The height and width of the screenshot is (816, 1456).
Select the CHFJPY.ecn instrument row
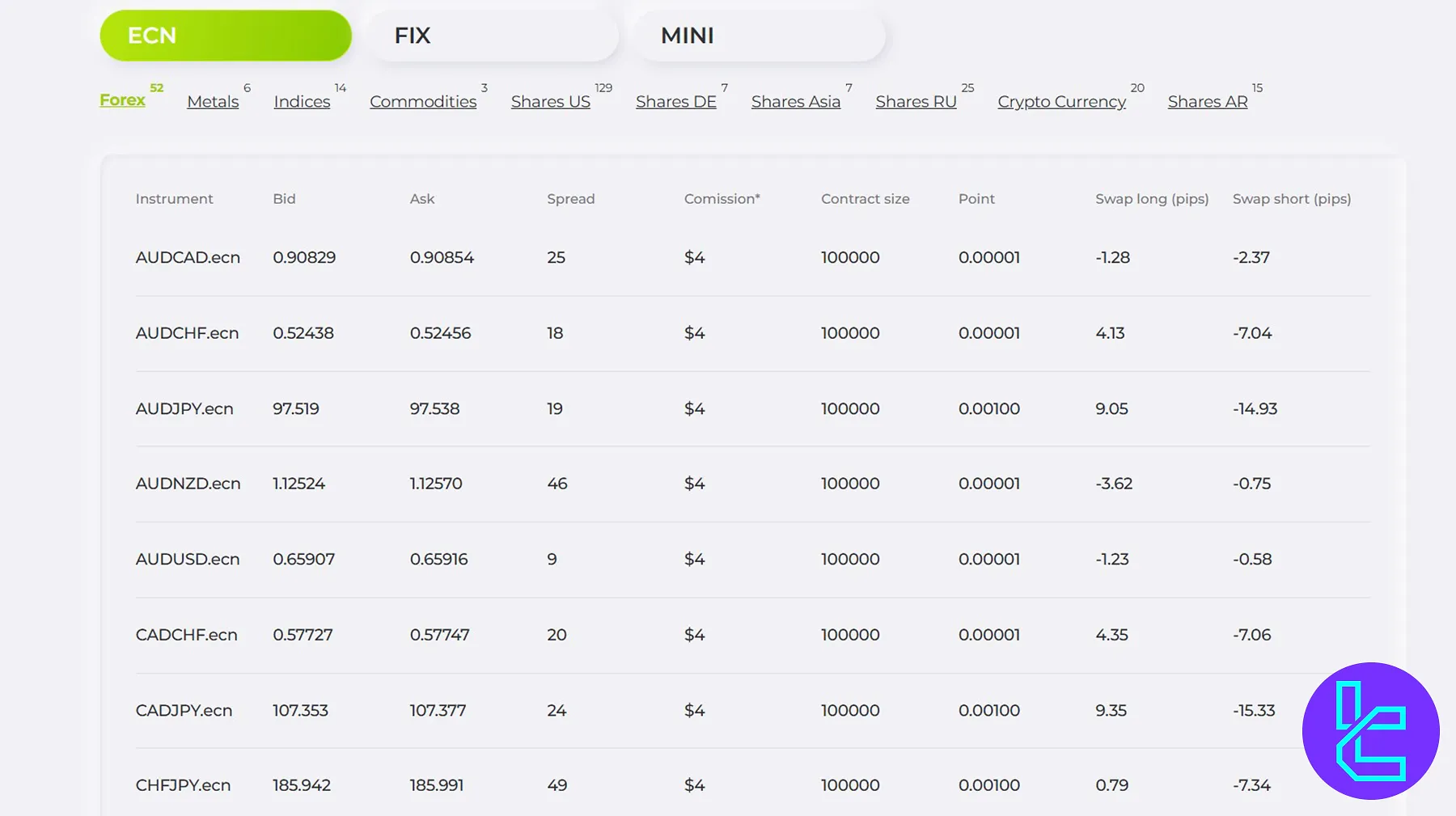click(x=183, y=785)
